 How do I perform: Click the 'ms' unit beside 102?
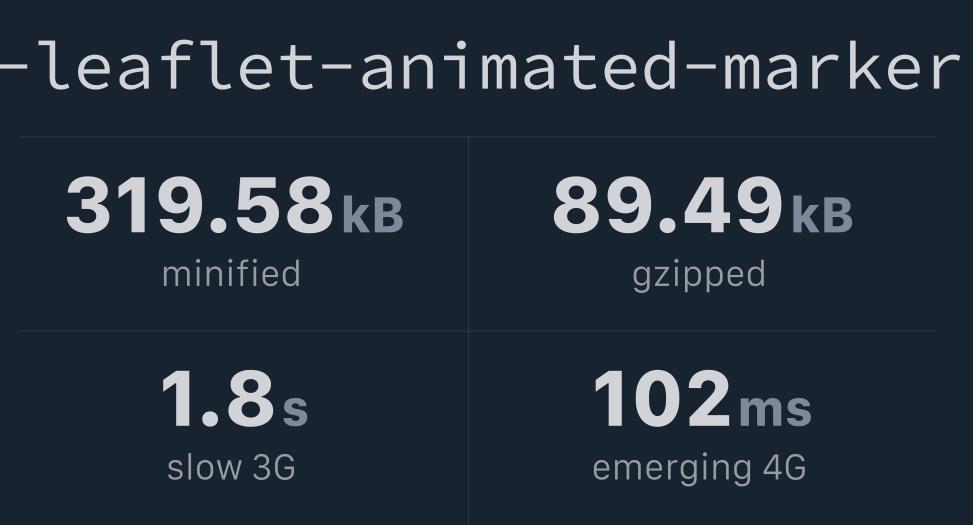(x=775, y=410)
